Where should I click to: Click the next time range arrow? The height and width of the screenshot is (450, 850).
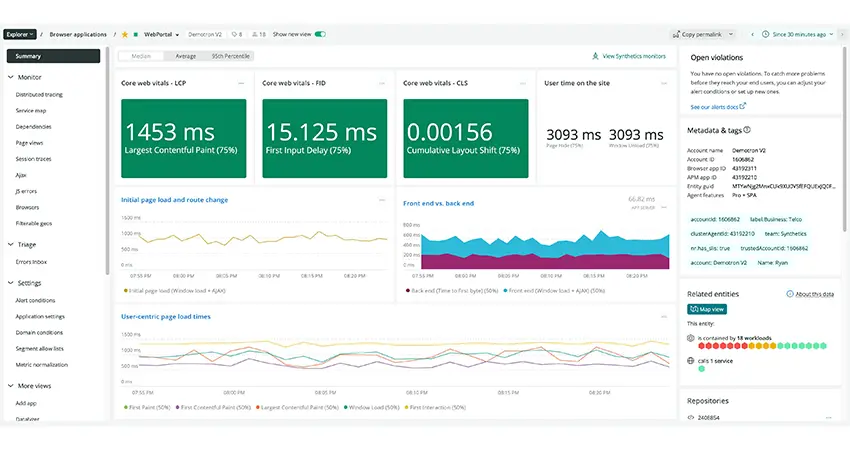point(842,34)
